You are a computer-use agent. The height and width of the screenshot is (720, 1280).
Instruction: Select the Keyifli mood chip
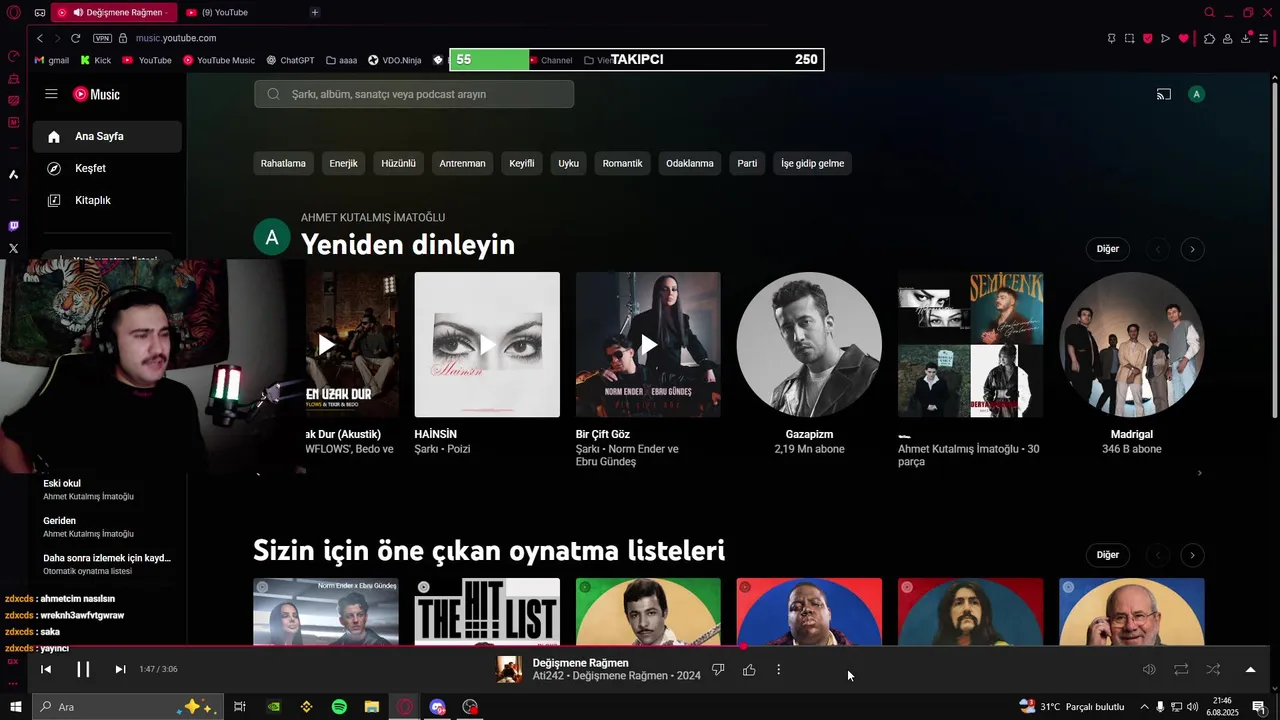[522, 163]
